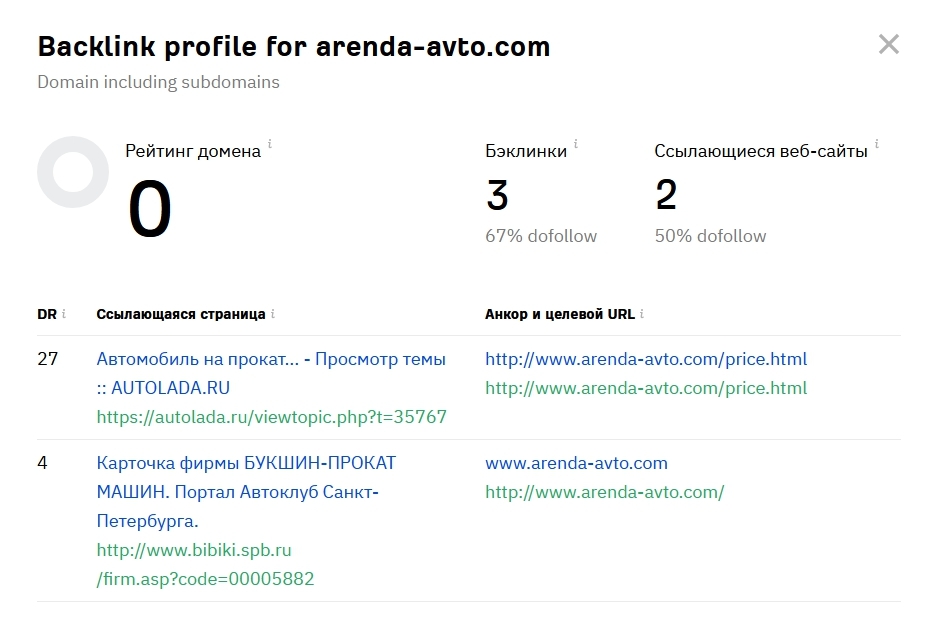The image size is (929, 625).
Task: Open green http://www.arenda-avto.com/ target URL
Action: pyautogui.click(x=604, y=492)
